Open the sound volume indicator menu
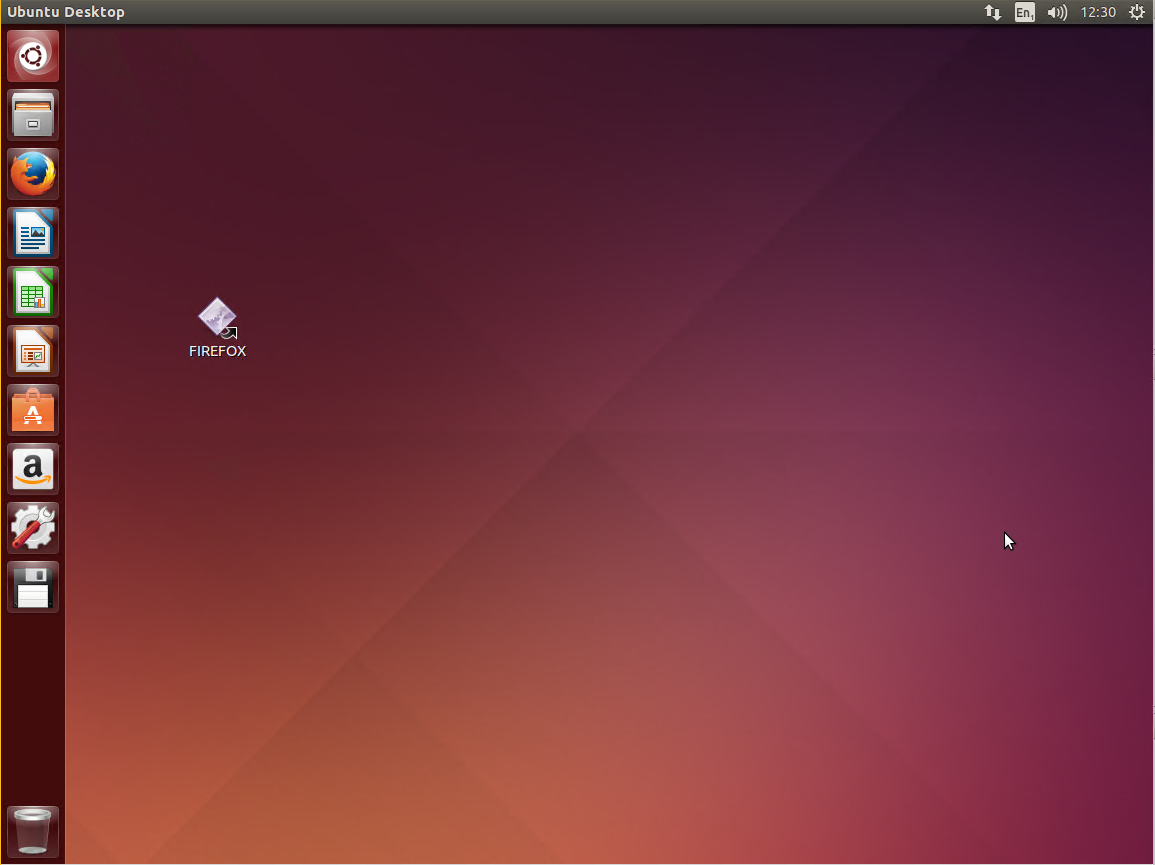1155x865 pixels. (x=1057, y=12)
